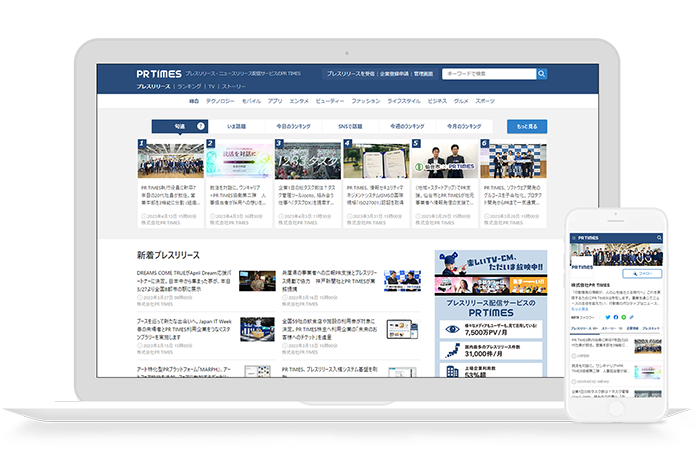Select the ビューティー category

click(329, 101)
